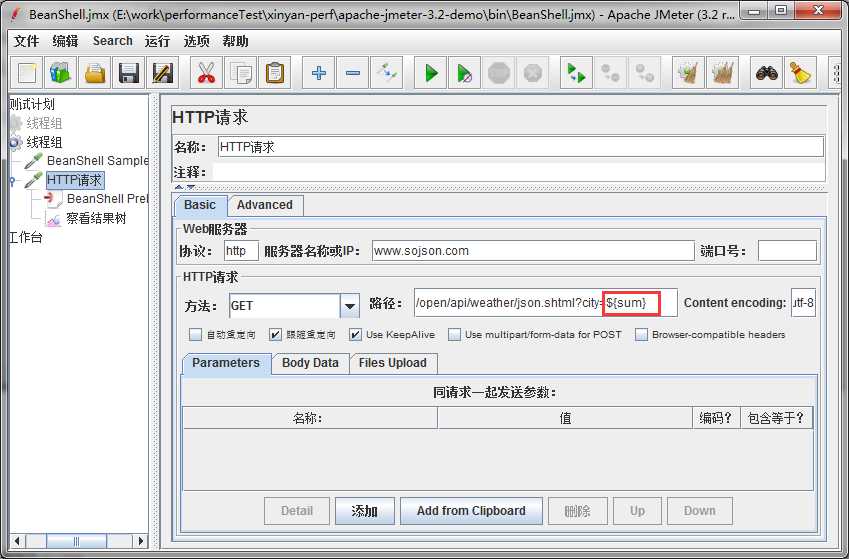Click the Copy toolbar icon
Screen dimensions: 849x559
coord(240,73)
